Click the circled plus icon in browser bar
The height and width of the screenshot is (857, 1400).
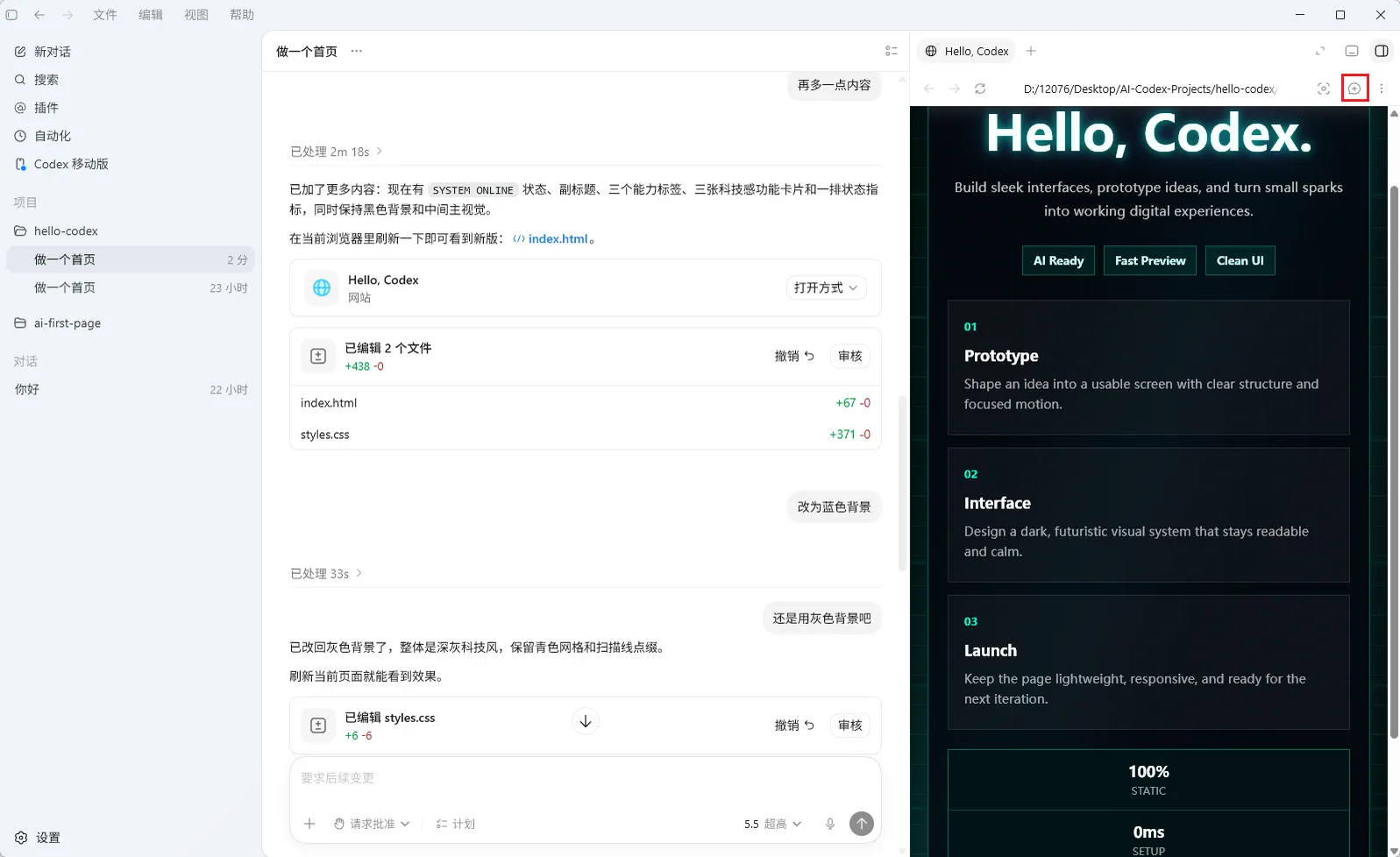1354,89
